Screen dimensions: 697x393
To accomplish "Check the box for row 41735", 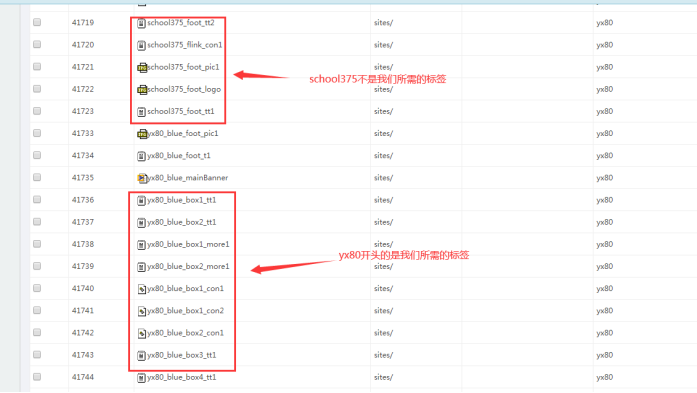I will [x=37, y=177].
